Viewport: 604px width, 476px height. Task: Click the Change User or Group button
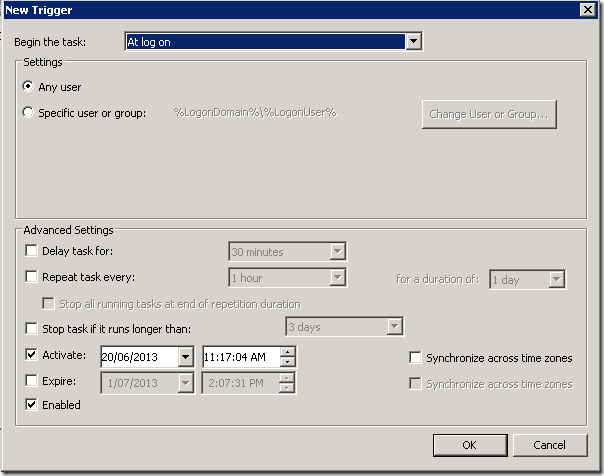(488, 114)
